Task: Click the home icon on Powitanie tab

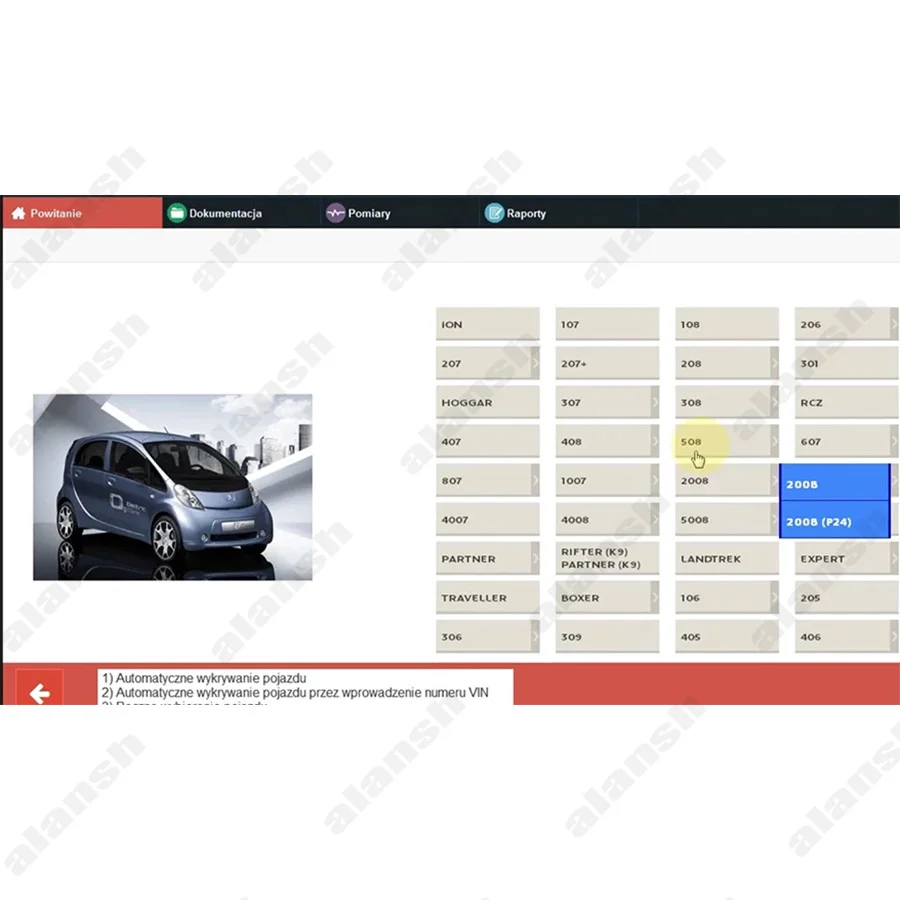Action: (18, 213)
